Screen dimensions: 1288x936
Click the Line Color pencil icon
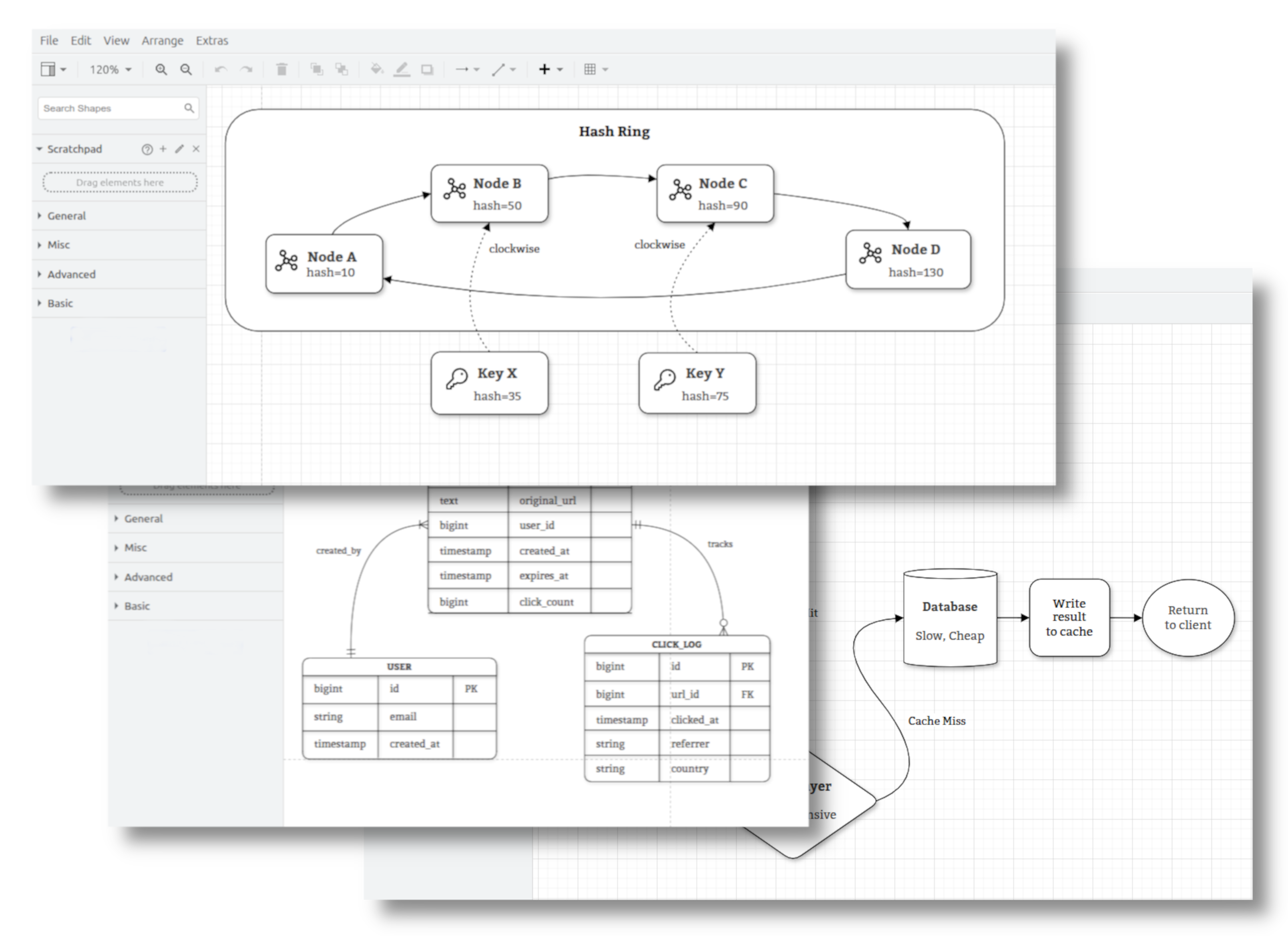click(x=402, y=69)
